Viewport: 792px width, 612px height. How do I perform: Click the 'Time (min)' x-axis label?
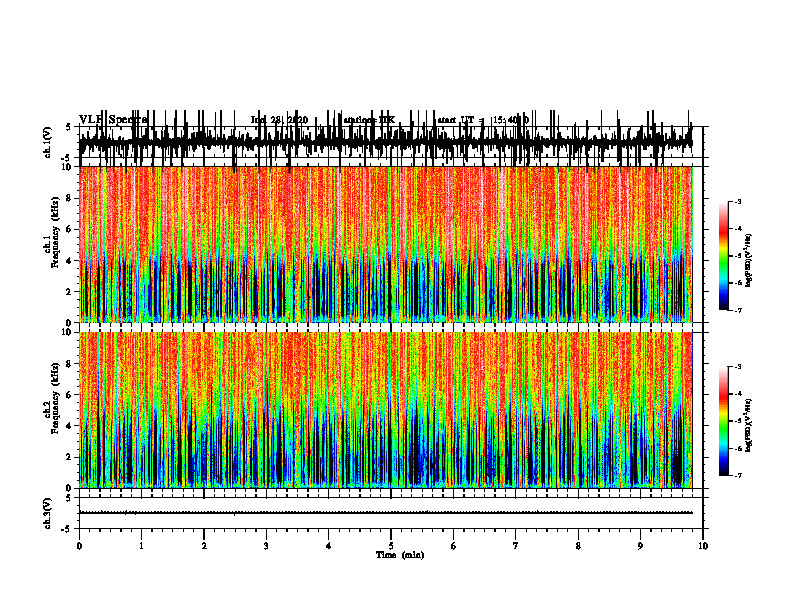pos(400,555)
